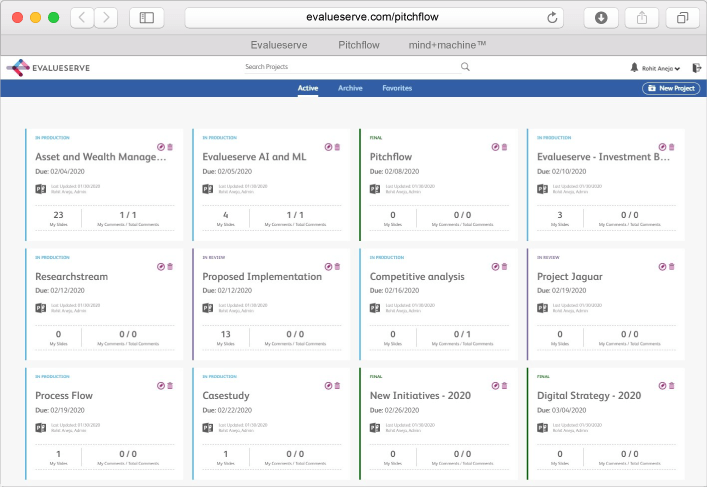Switch to the Archive tab

click(350, 88)
